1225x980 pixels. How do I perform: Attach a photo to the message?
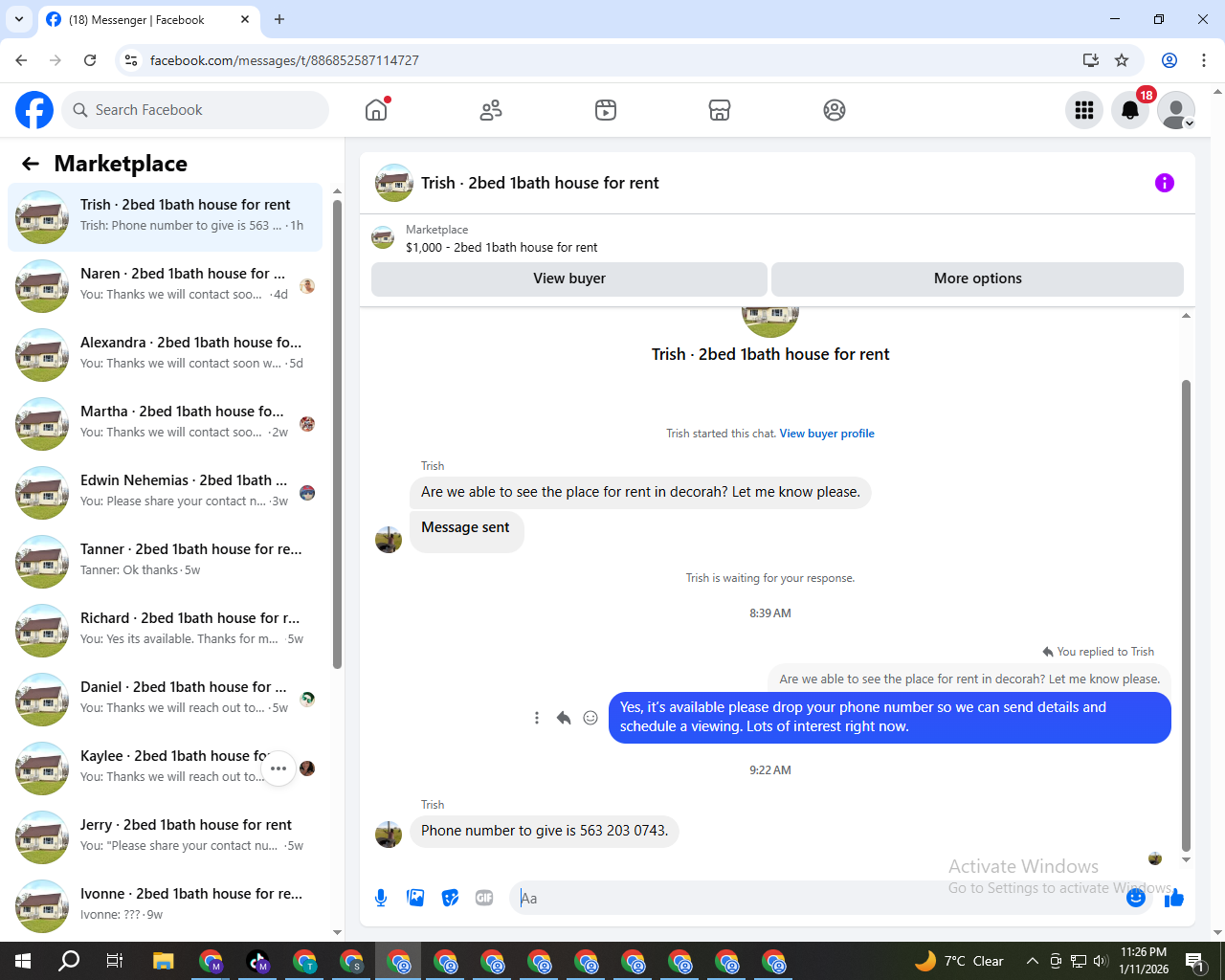(415, 898)
